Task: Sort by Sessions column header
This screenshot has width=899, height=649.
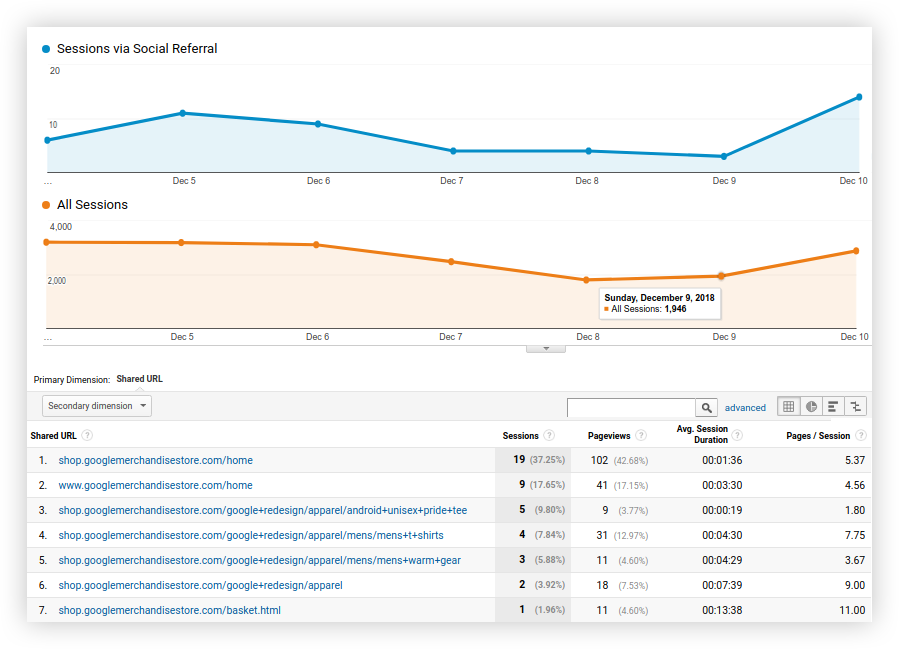Action: click(520, 436)
